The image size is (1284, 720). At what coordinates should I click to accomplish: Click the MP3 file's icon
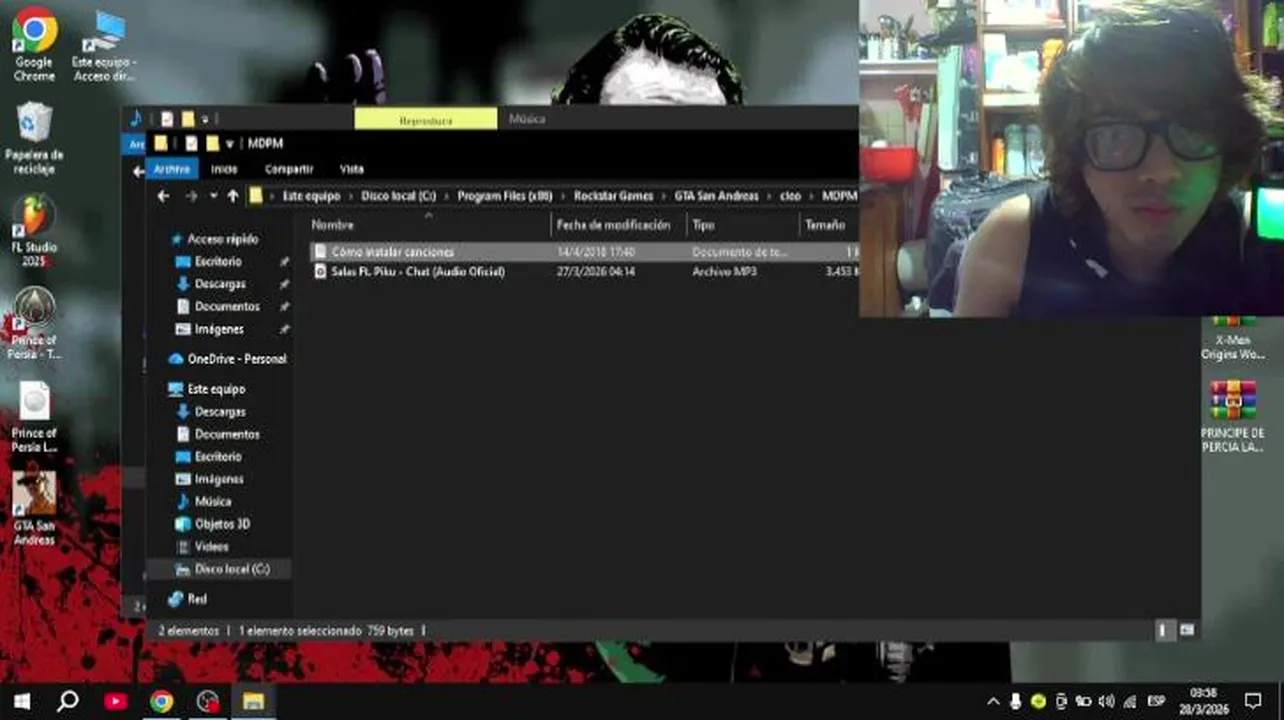(320, 272)
